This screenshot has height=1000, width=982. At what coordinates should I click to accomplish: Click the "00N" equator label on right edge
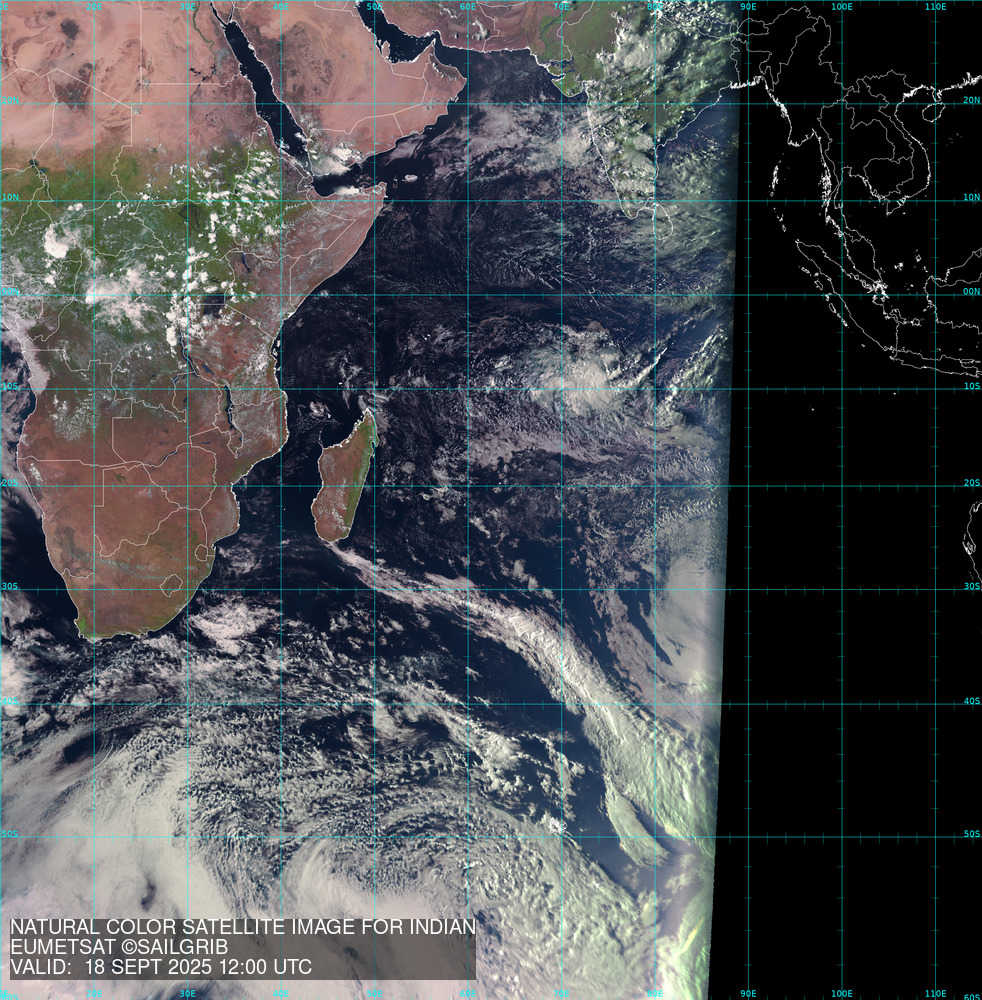click(970, 292)
